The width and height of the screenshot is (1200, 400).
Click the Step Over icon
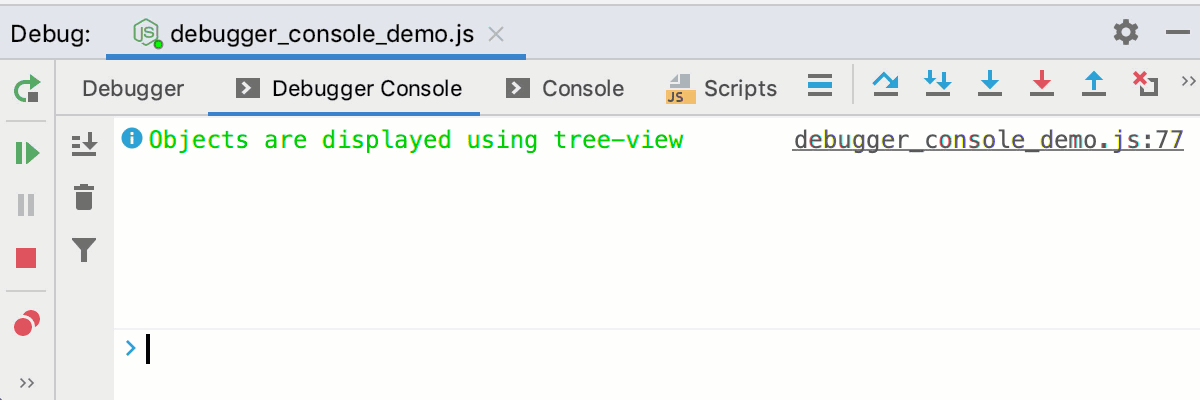pos(885,84)
